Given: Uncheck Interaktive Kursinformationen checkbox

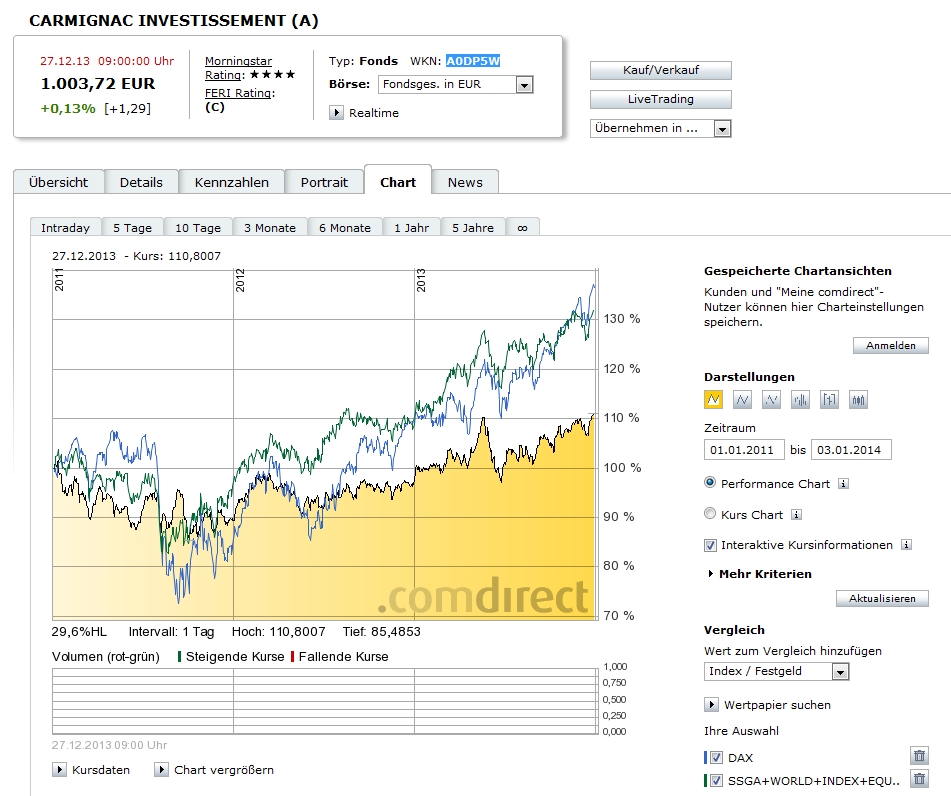Looking at the screenshot, I should tap(711, 545).
